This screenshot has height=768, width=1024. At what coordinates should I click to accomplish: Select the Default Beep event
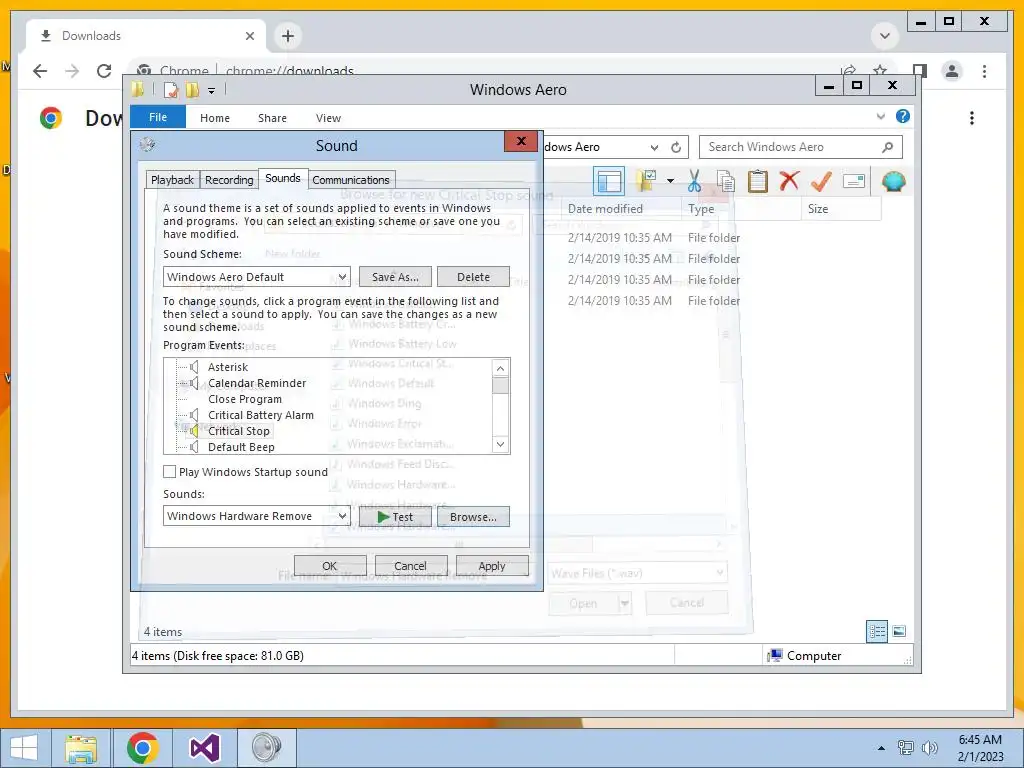pos(241,447)
